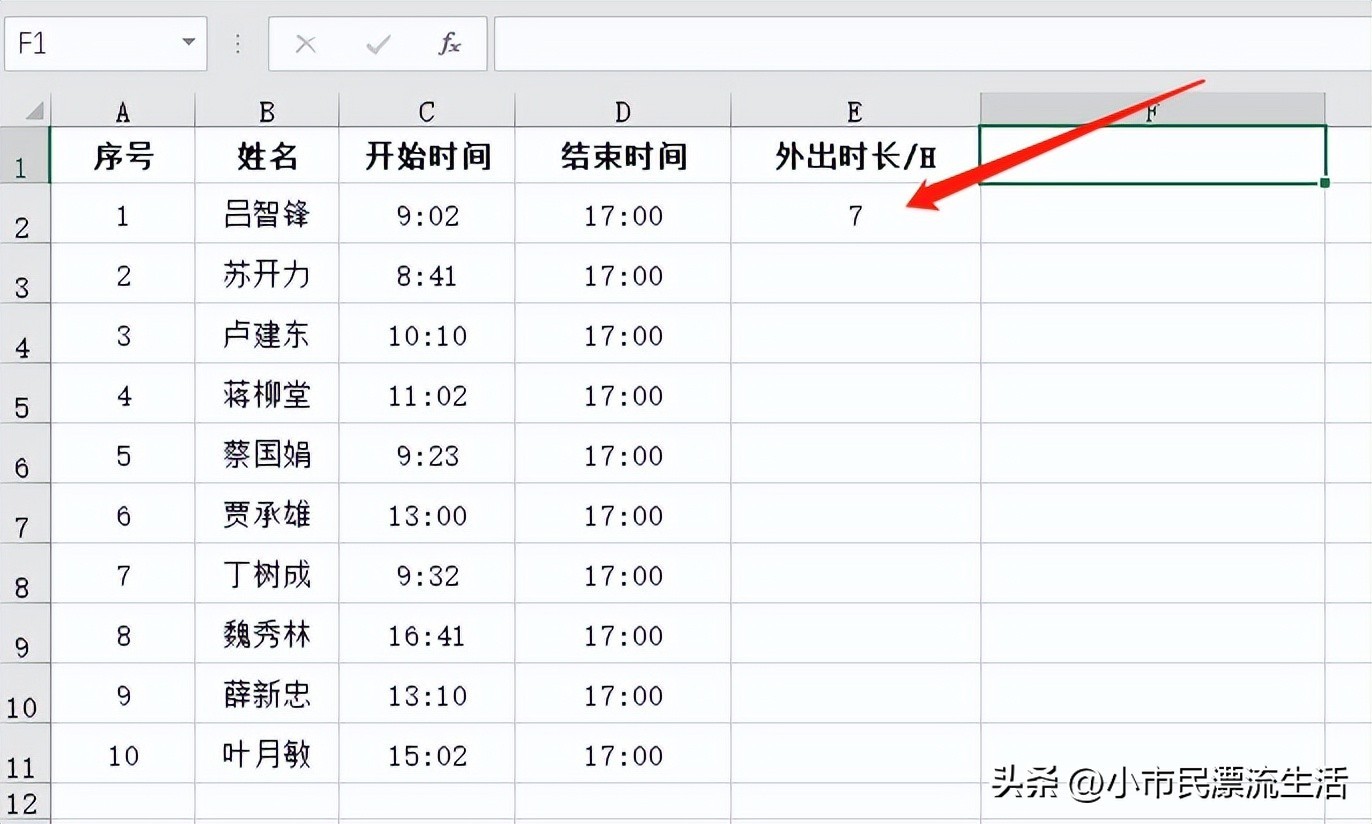Click the Enter checkmark icon in formula bar

[x=378, y=44]
